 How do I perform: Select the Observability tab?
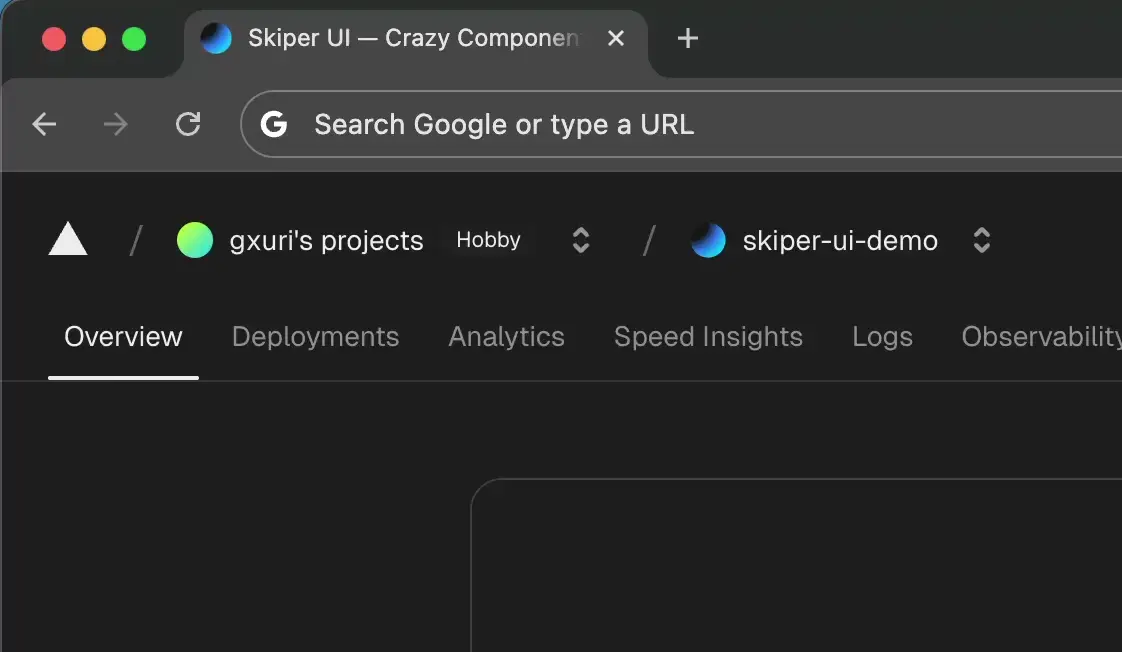click(x=1040, y=337)
